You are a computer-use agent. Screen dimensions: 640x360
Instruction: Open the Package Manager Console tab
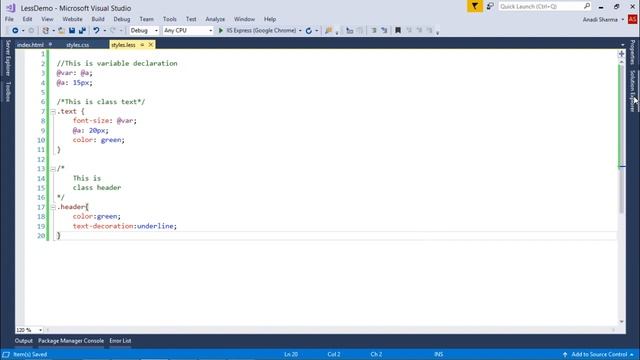point(71,341)
